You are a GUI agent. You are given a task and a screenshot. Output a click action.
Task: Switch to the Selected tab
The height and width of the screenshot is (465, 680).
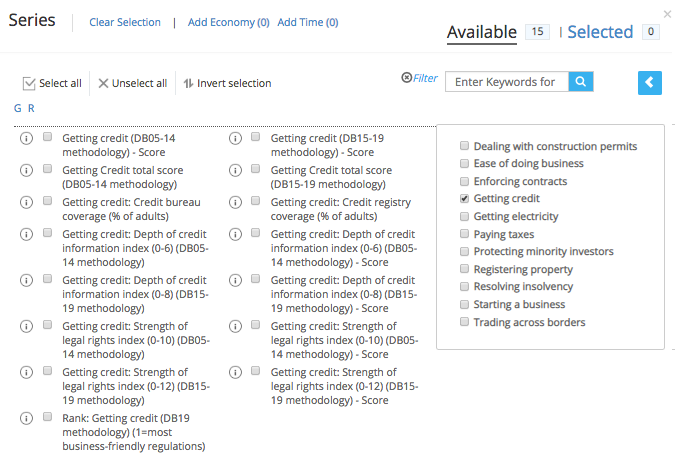[x=600, y=32]
